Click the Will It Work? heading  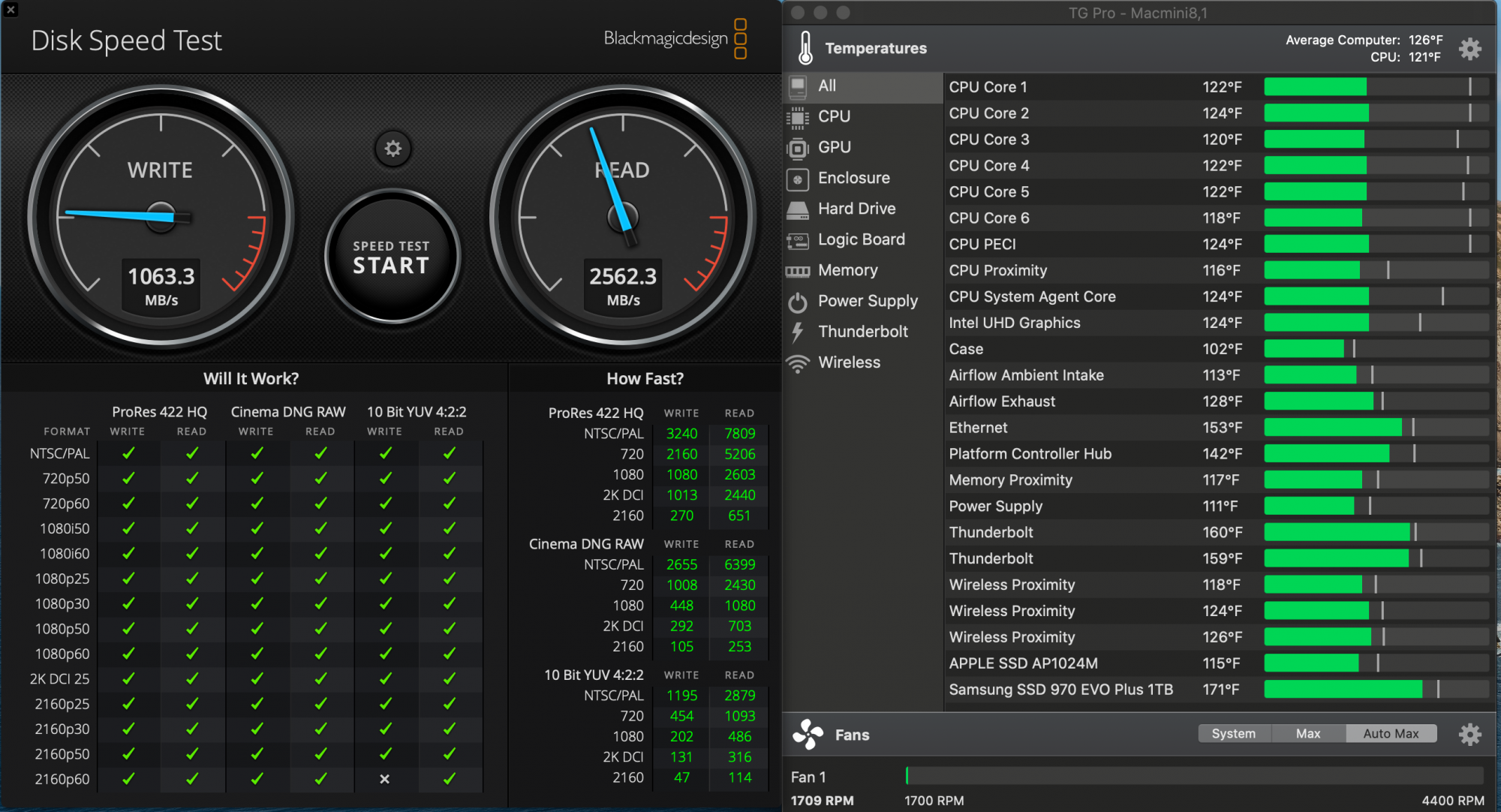[251, 379]
